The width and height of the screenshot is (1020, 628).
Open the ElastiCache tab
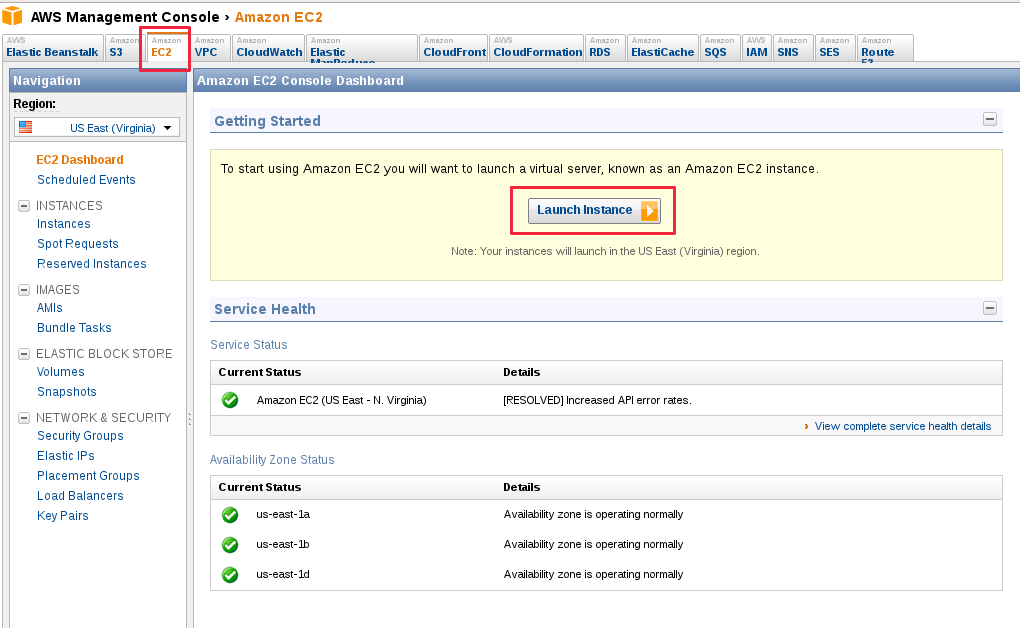pos(663,48)
